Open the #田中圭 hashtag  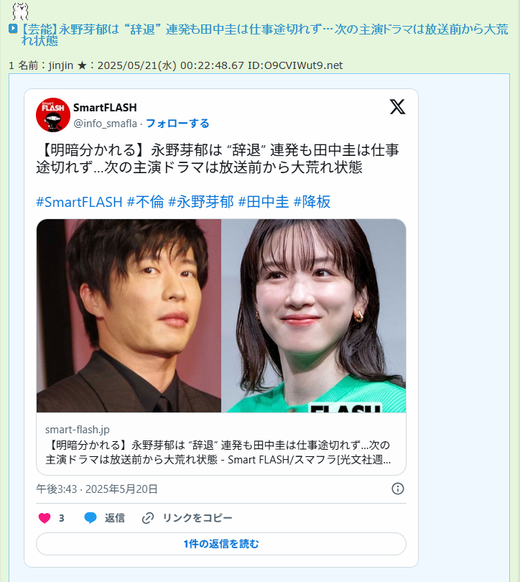(263, 202)
